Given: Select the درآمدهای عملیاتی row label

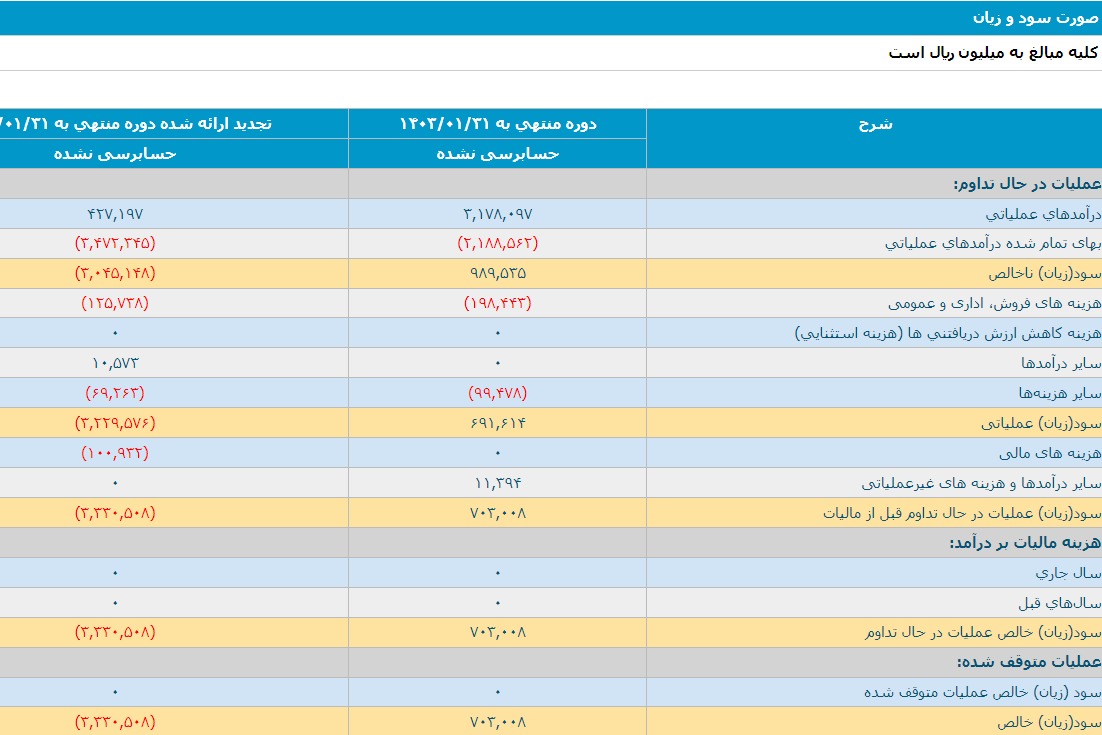Looking at the screenshot, I should pyautogui.click(x=1043, y=214).
